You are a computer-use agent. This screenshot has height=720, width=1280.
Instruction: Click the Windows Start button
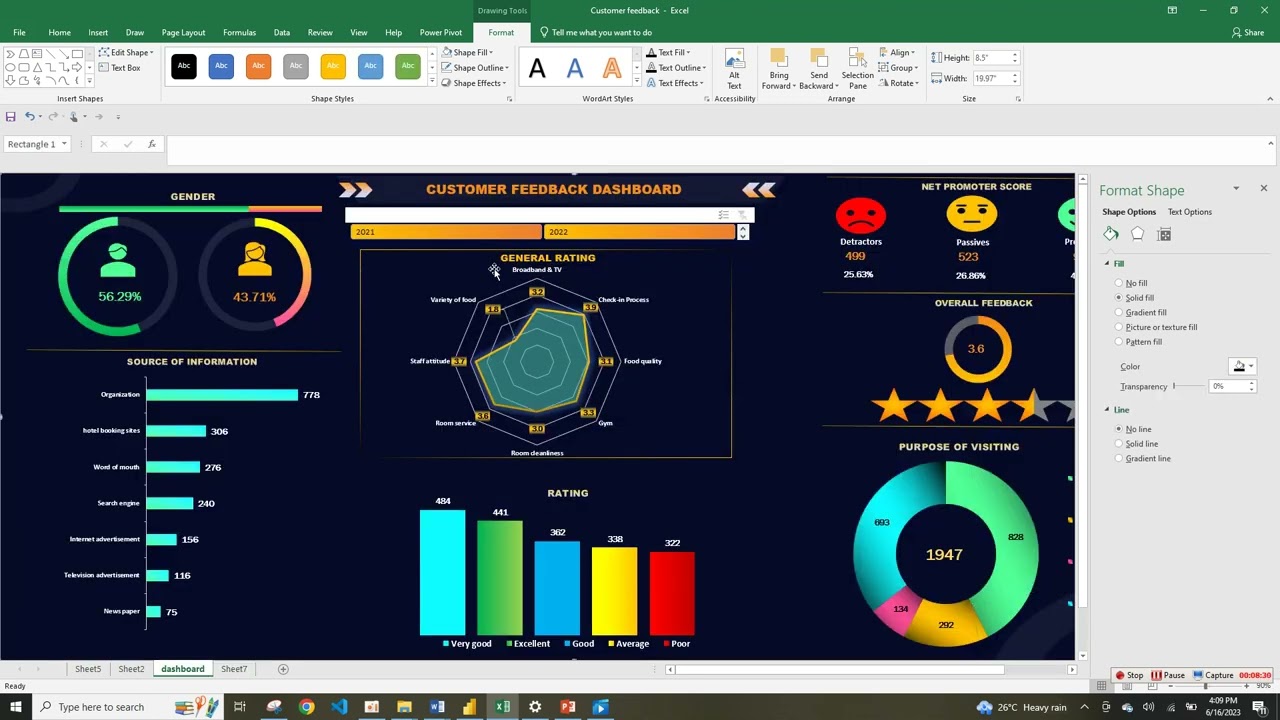[x=15, y=707]
